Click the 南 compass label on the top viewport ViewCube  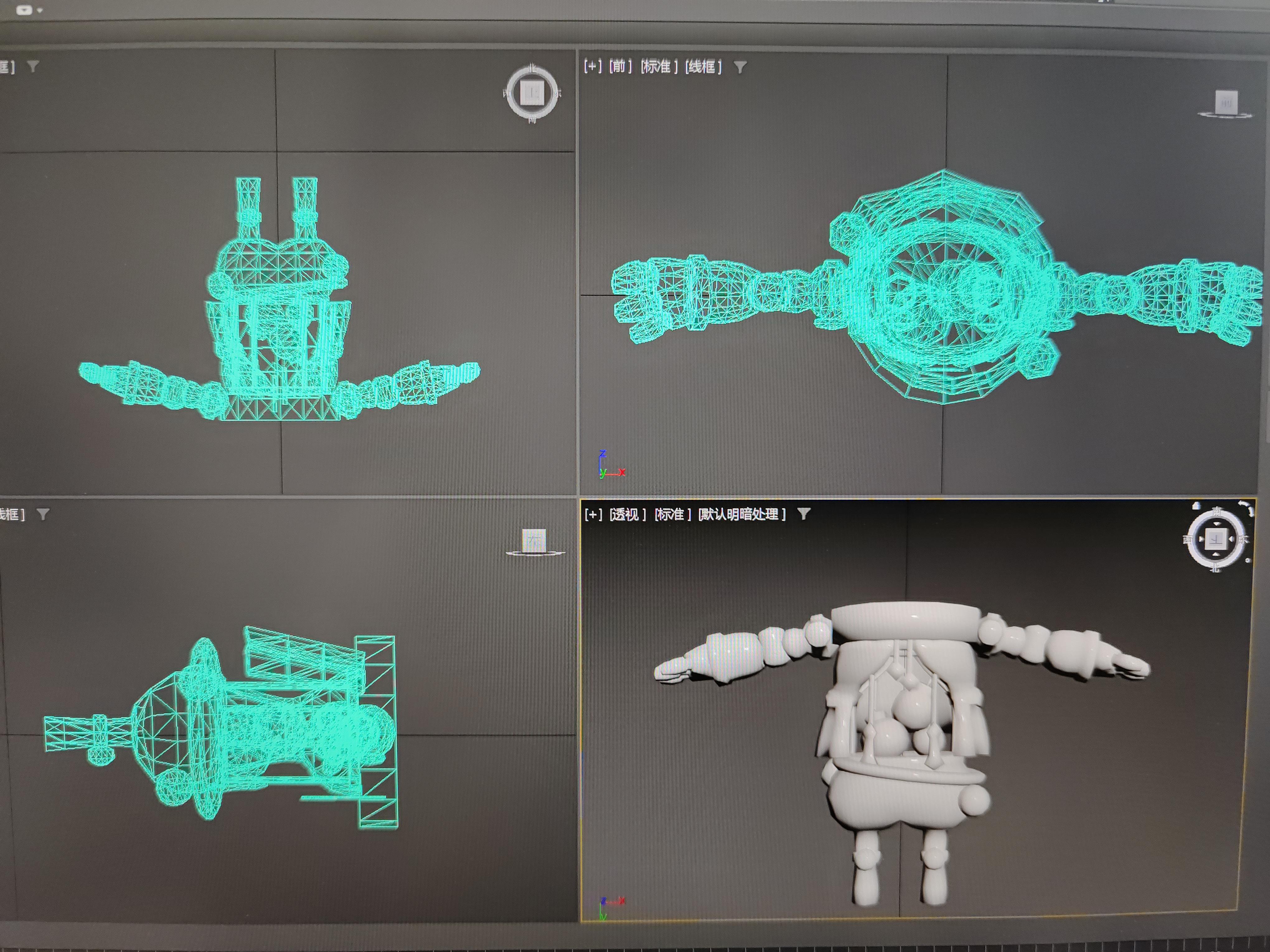(532, 120)
